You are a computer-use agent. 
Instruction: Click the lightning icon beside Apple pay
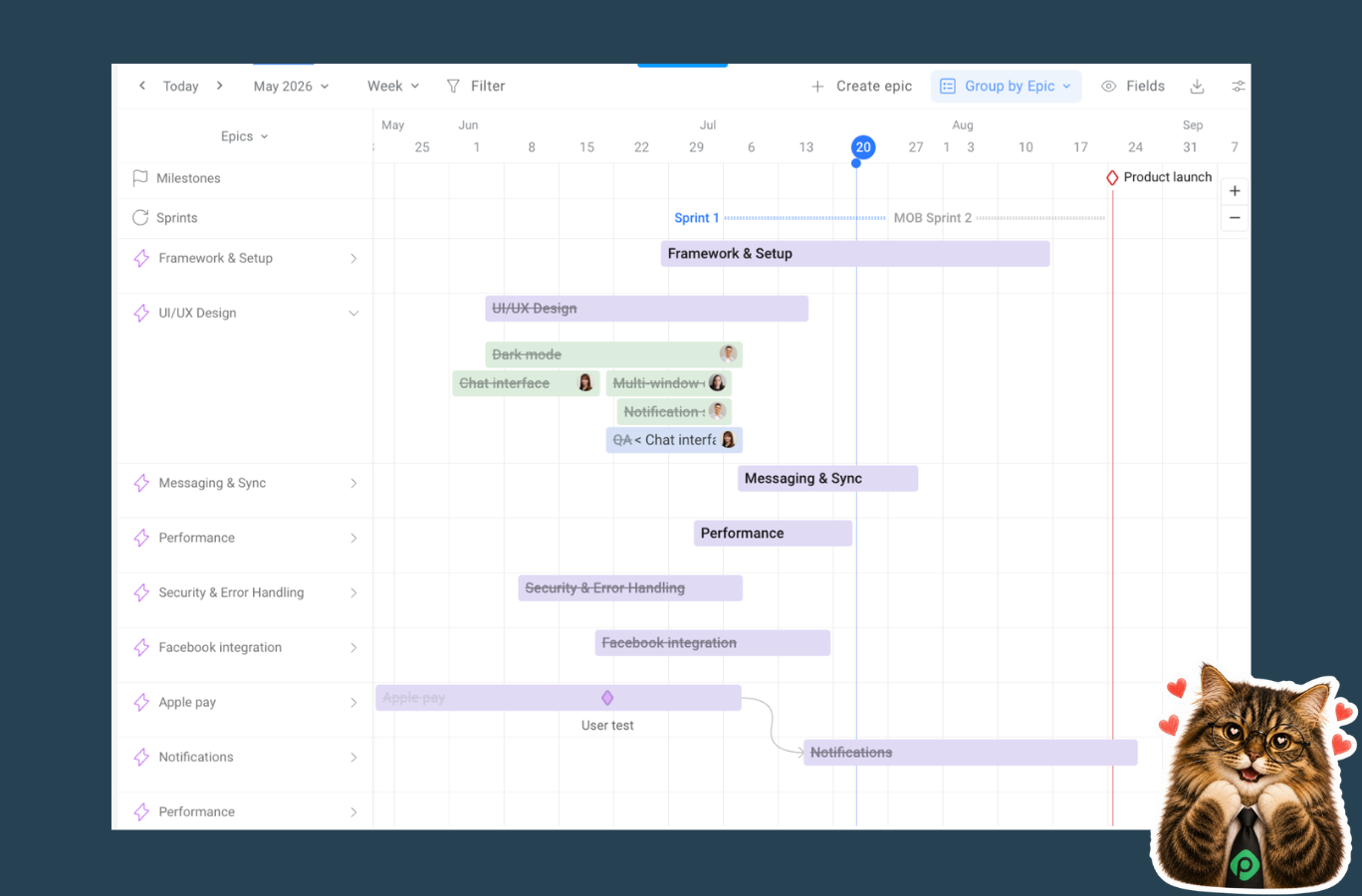click(141, 702)
